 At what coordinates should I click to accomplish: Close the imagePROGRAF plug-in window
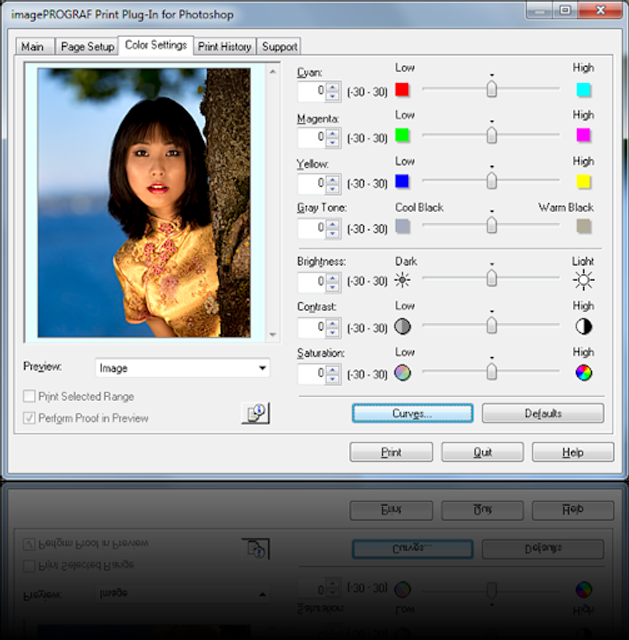[600, 10]
